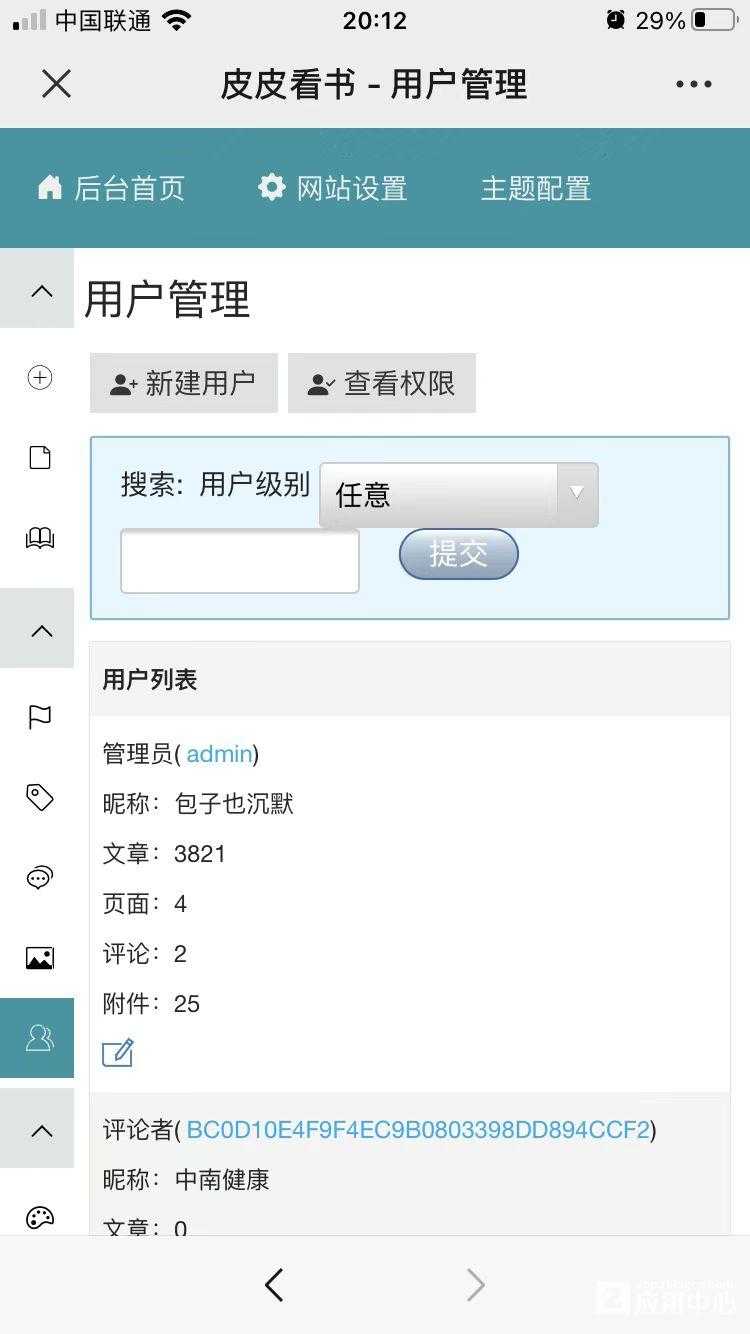This screenshot has width=750, height=1334.
Task: Focus the user search text field
Action: click(240, 561)
